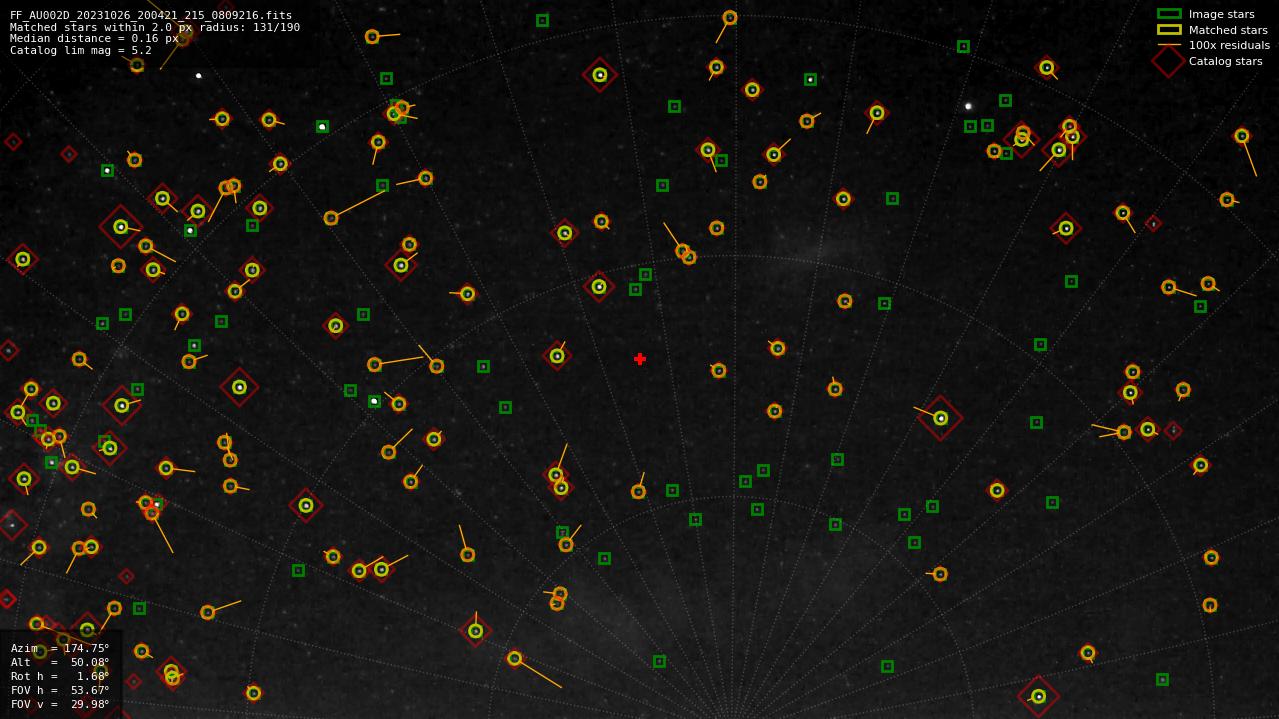Click the orange 100x residuals legend line
This screenshot has height=719, width=1279.
coord(1169,45)
